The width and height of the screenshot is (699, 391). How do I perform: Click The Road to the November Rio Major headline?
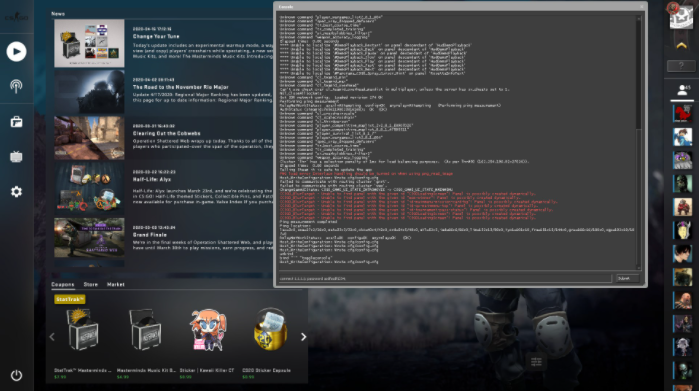(181, 87)
